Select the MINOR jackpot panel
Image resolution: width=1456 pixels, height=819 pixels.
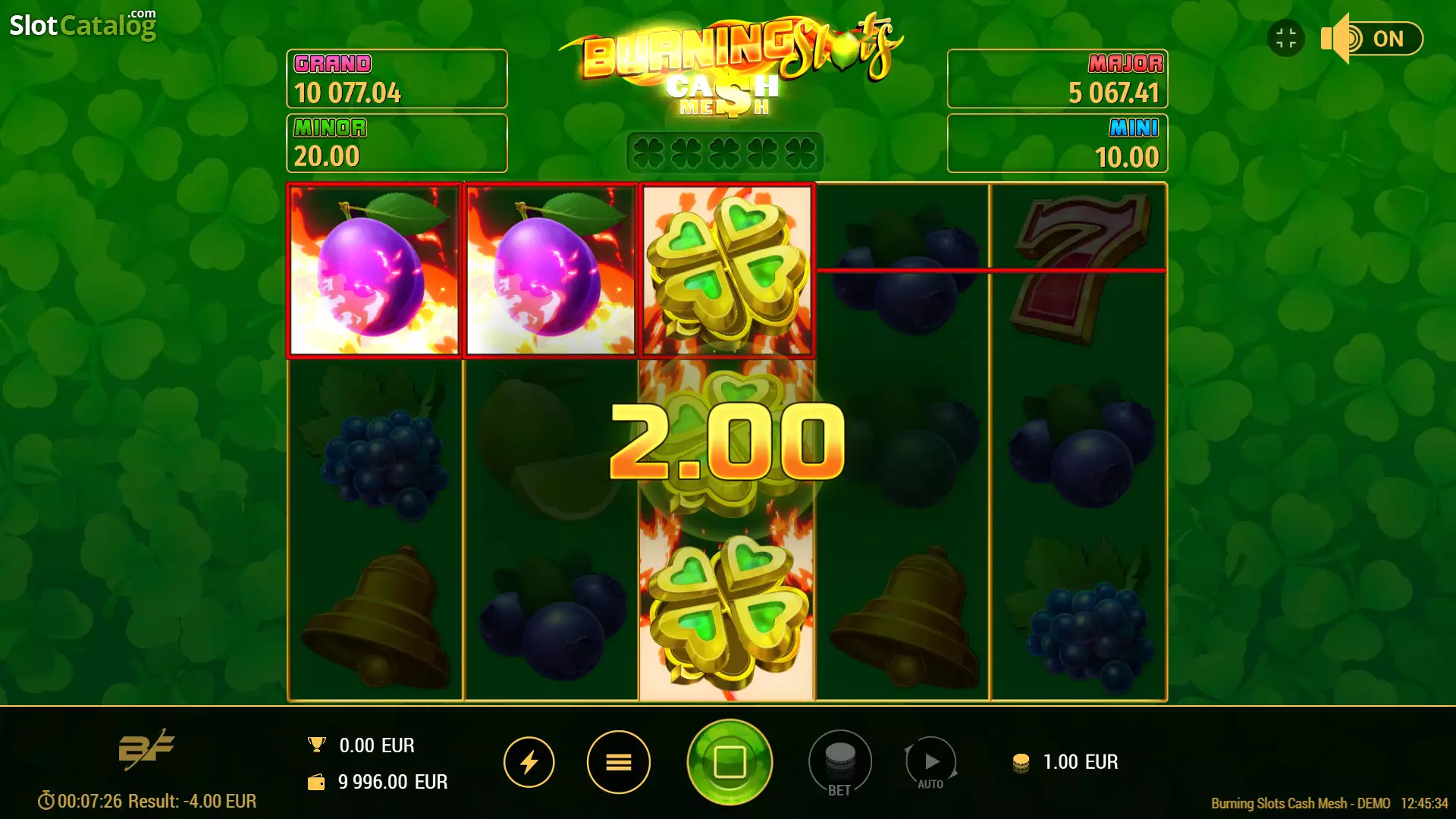point(397,143)
